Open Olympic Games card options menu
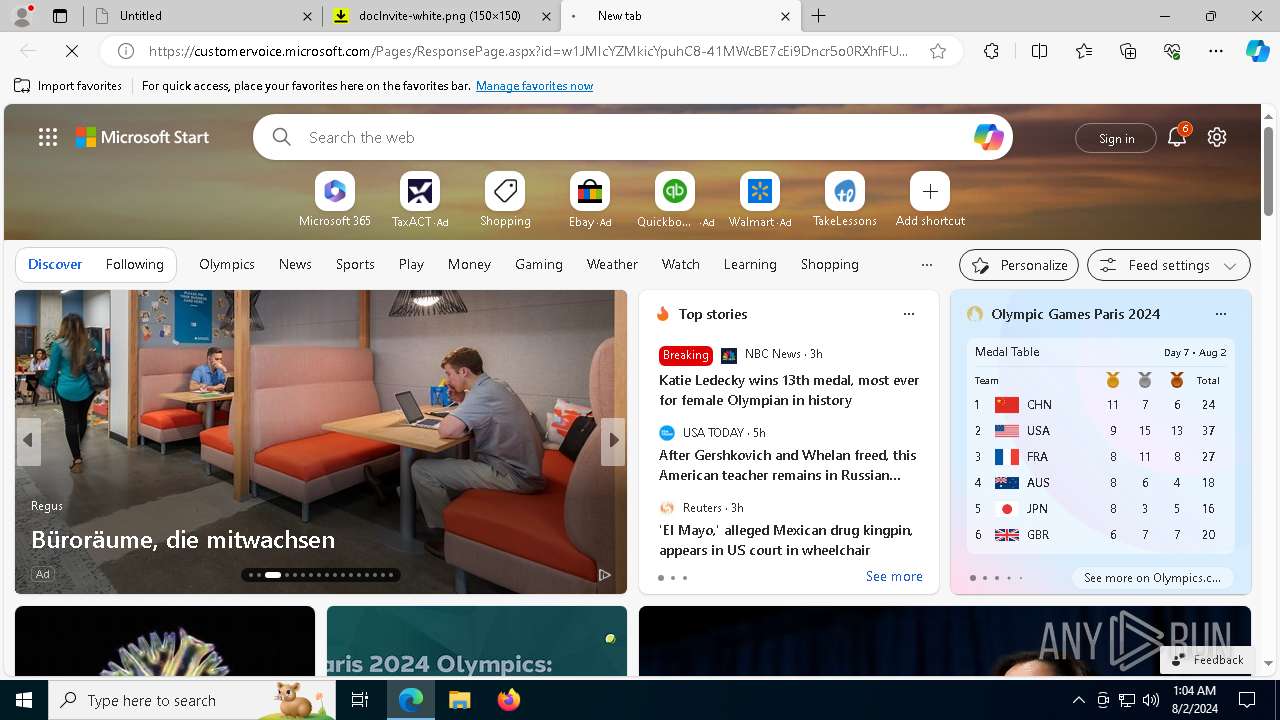 point(1221,314)
